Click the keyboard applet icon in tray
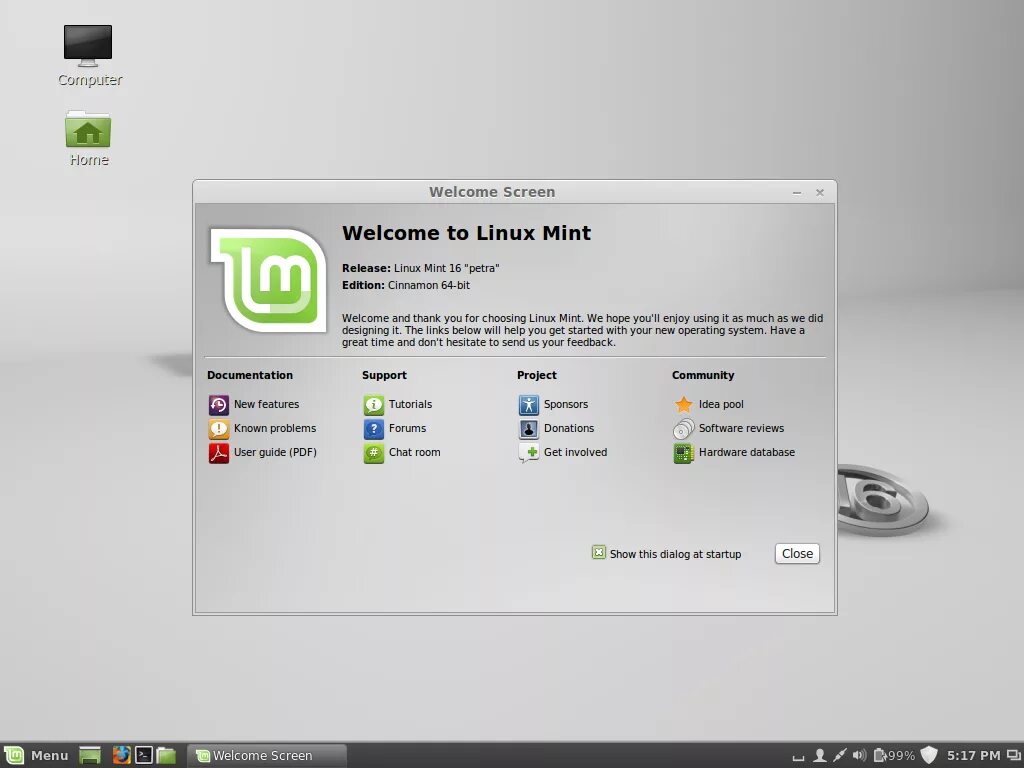The width and height of the screenshot is (1024, 768). 798,757
